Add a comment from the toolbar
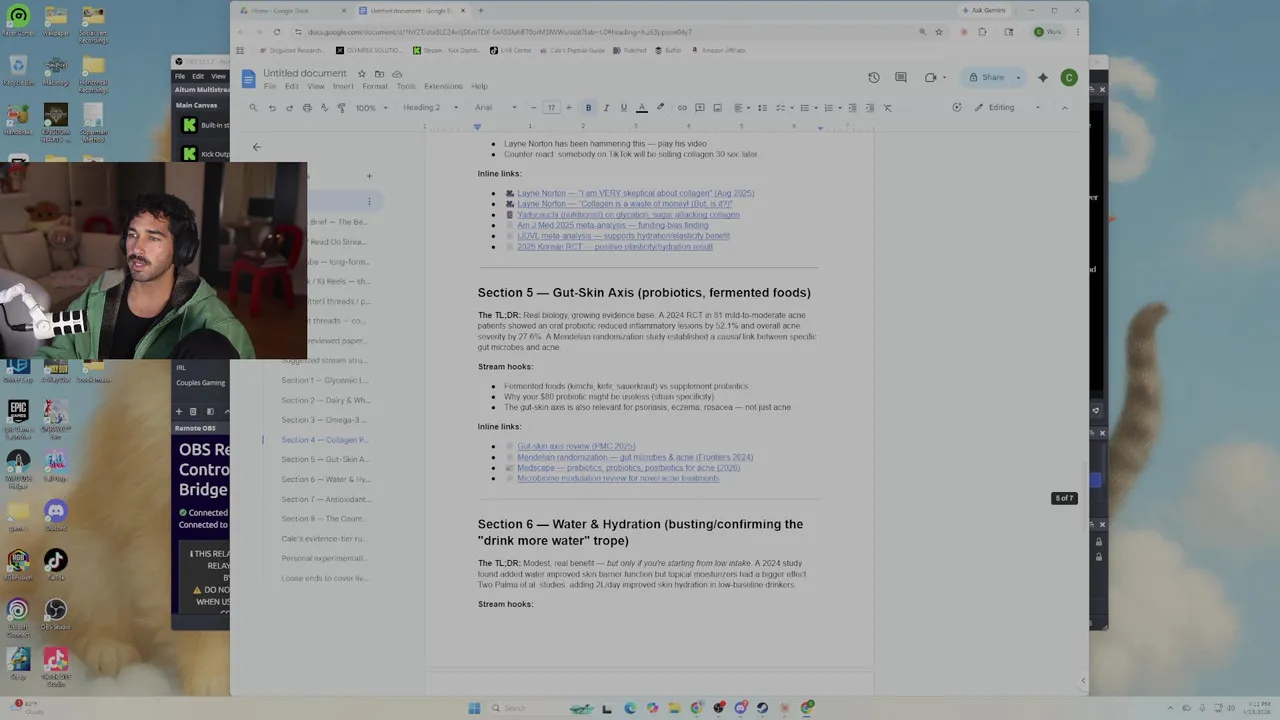Screen dimensions: 1280x720 click(699, 108)
